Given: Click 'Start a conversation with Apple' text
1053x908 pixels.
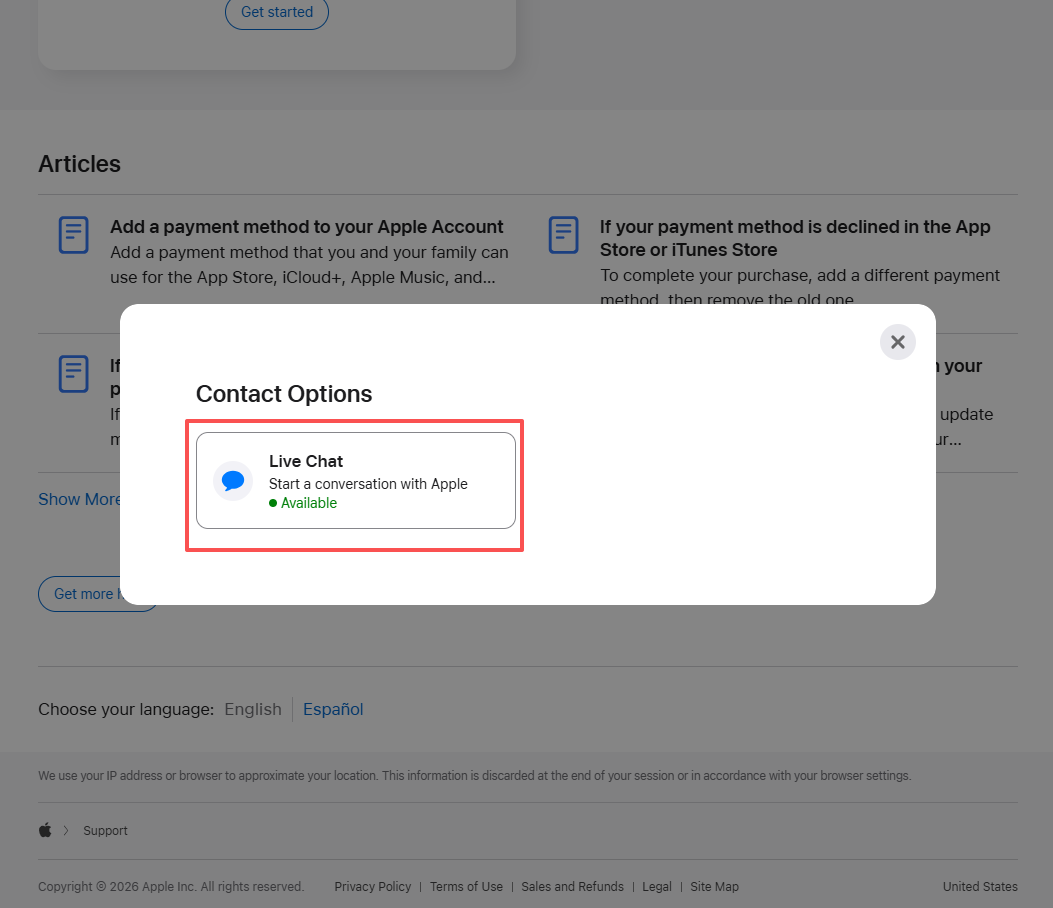Looking at the screenshot, I should 368,484.
